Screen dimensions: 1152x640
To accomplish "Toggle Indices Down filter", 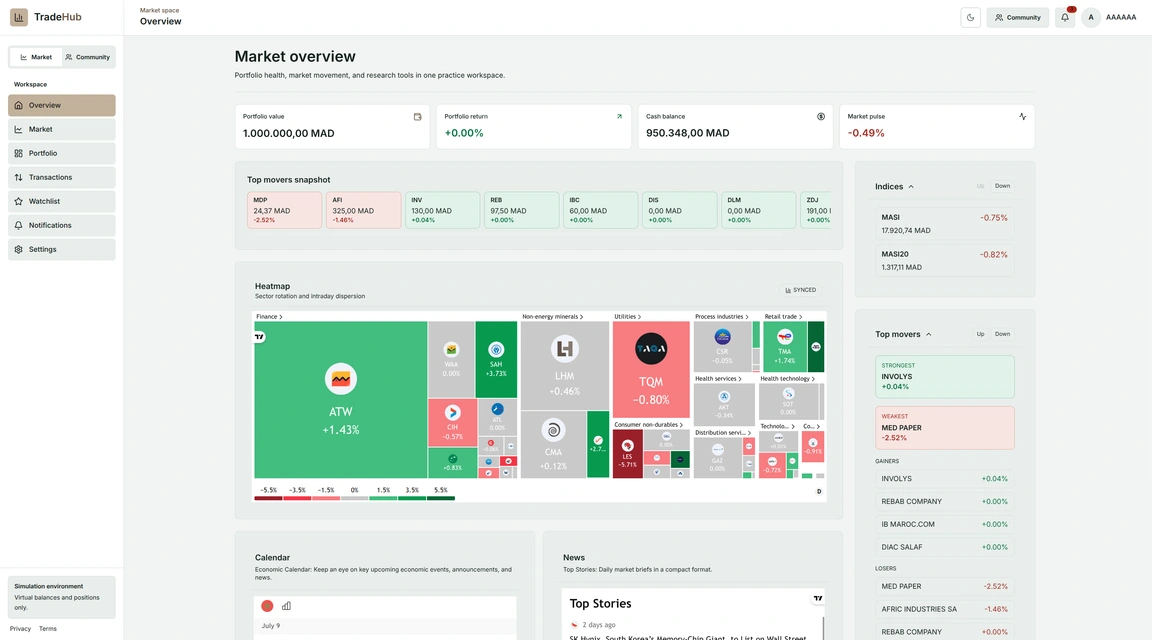I will 1002,186.
